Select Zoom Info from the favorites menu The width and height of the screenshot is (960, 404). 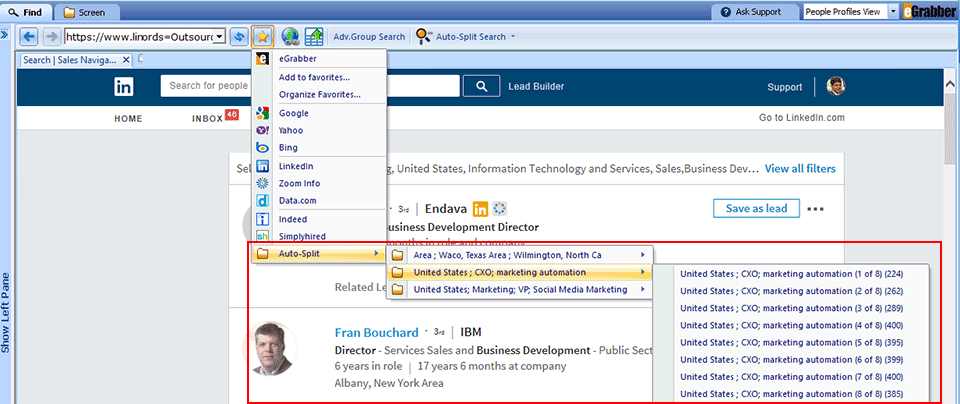click(x=319, y=183)
